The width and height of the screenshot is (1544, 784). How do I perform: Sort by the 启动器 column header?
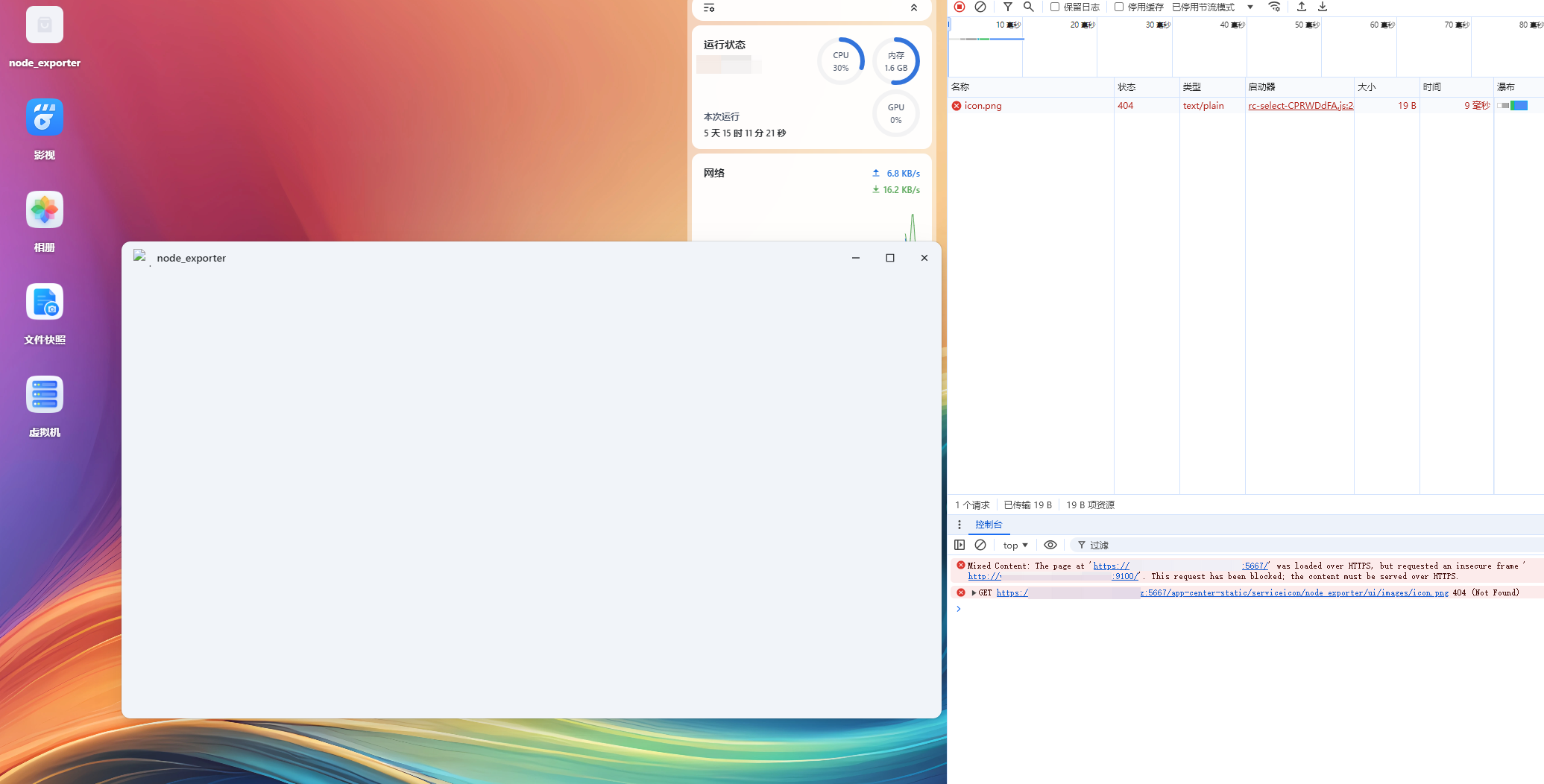1299,87
